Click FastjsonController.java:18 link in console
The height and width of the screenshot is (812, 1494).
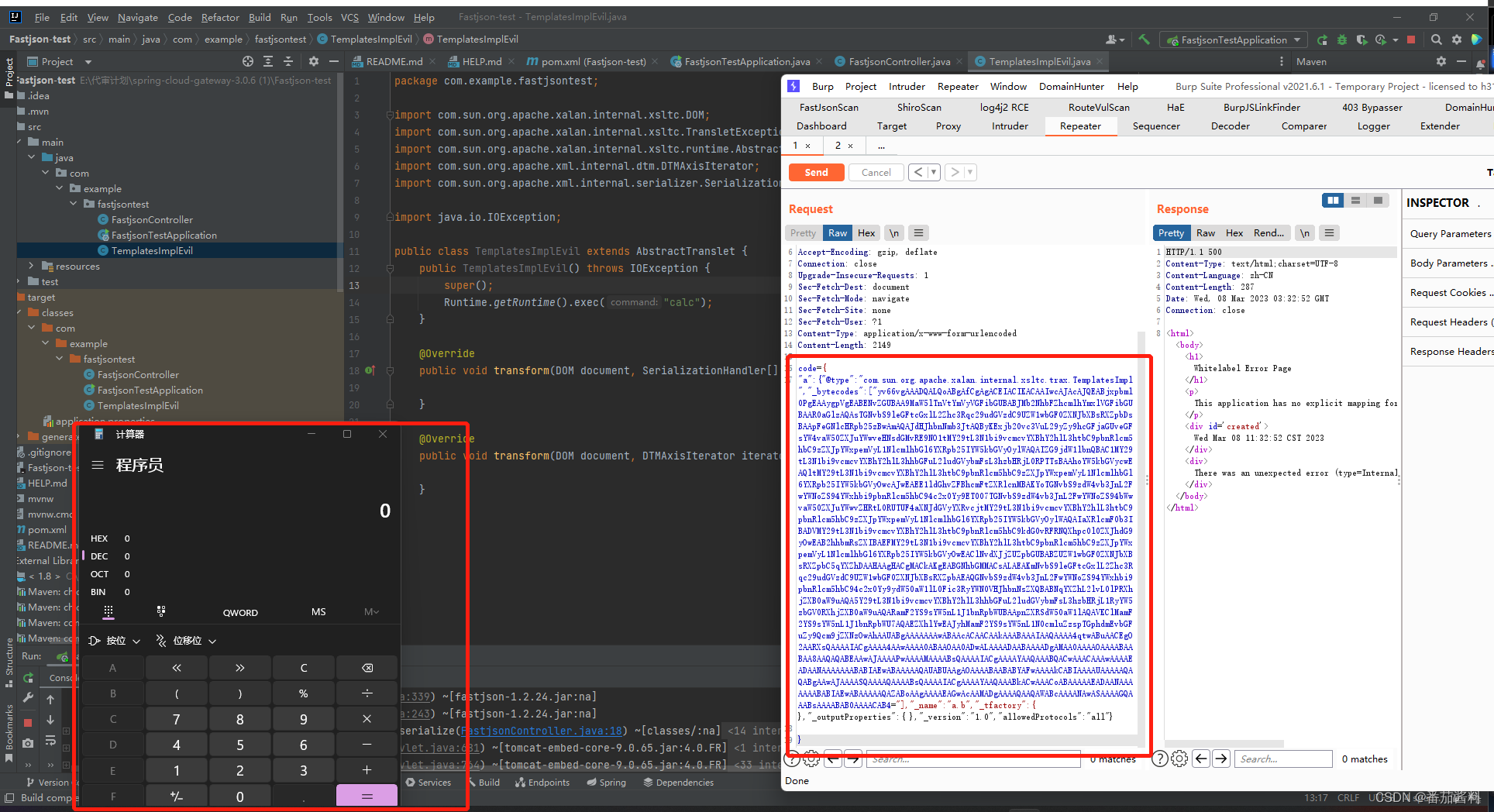pyautogui.click(x=542, y=731)
